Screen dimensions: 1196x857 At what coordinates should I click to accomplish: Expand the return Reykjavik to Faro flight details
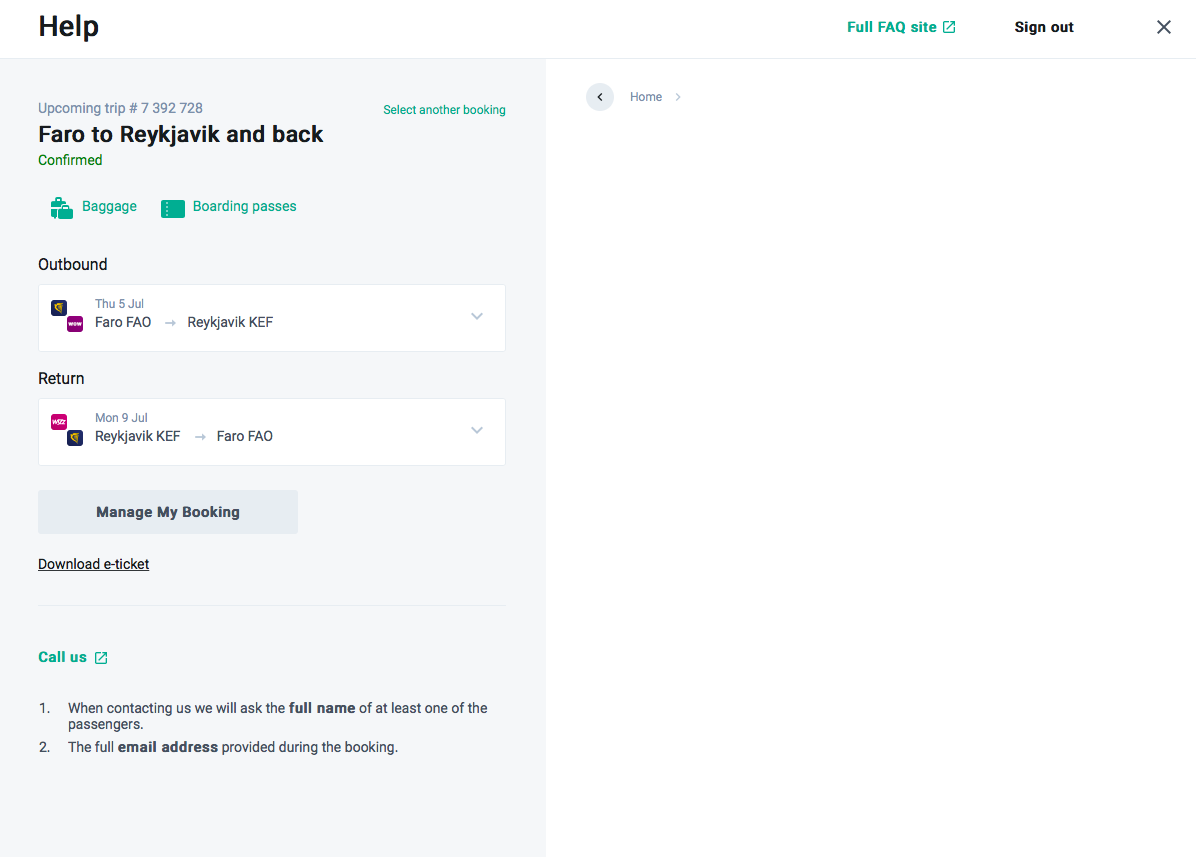pyautogui.click(x=477, y=430)
